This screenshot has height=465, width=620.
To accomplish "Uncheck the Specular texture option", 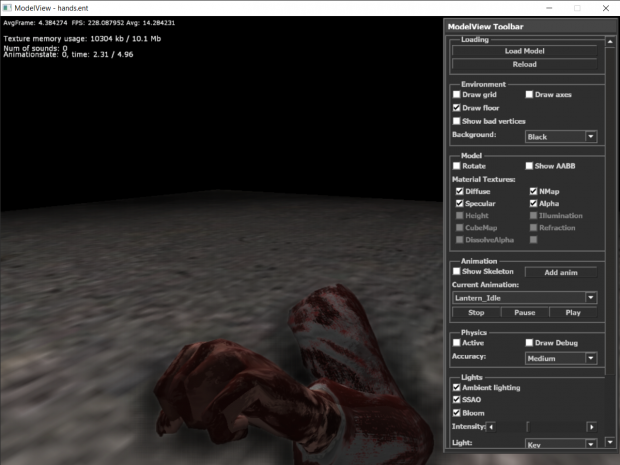I will (459, 203).
